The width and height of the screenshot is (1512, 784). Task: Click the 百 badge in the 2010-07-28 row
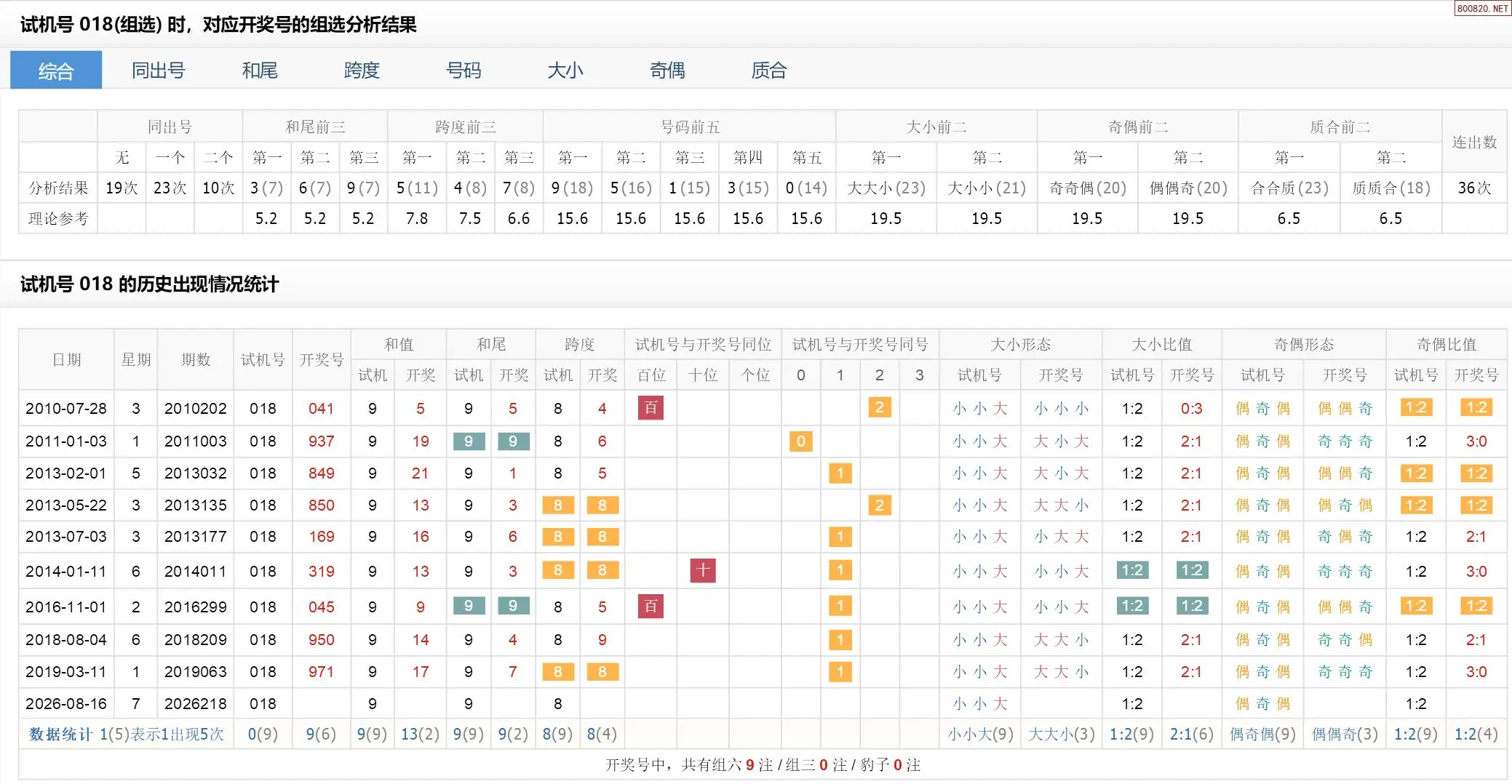tap(650, 408)
